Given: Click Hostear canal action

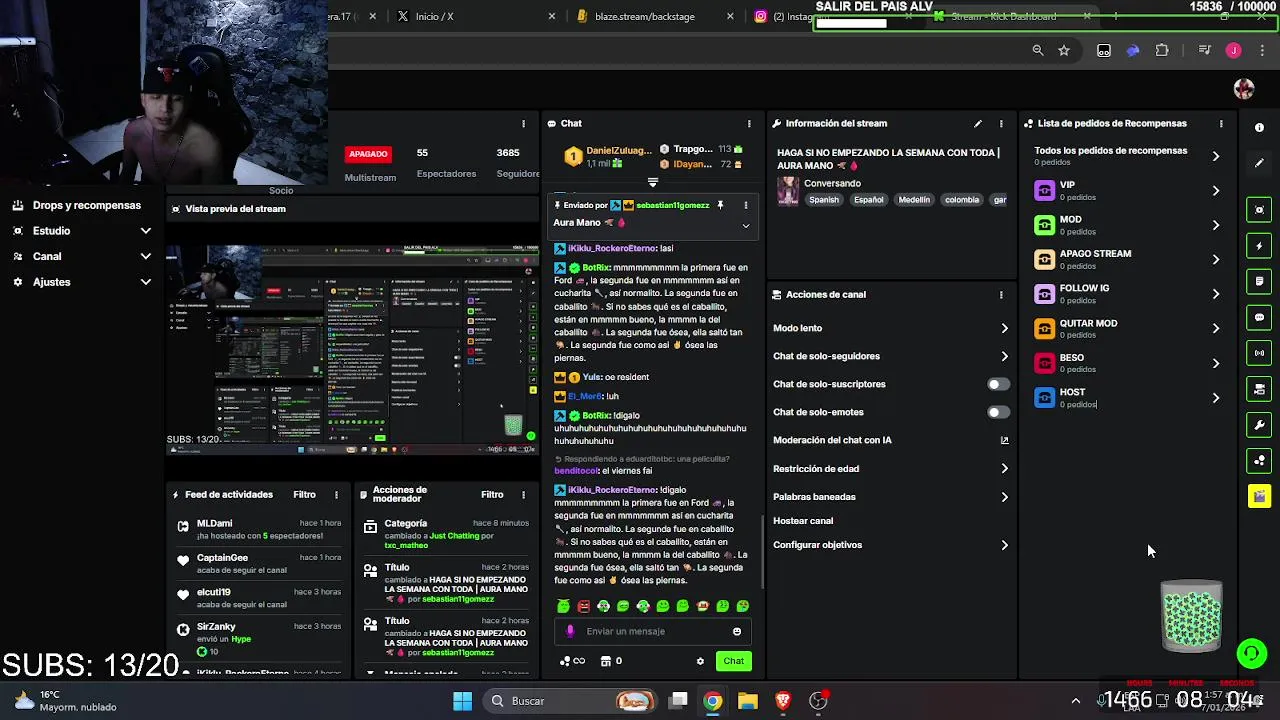Looking at the screenshot, I should click(x=803, y=521).
